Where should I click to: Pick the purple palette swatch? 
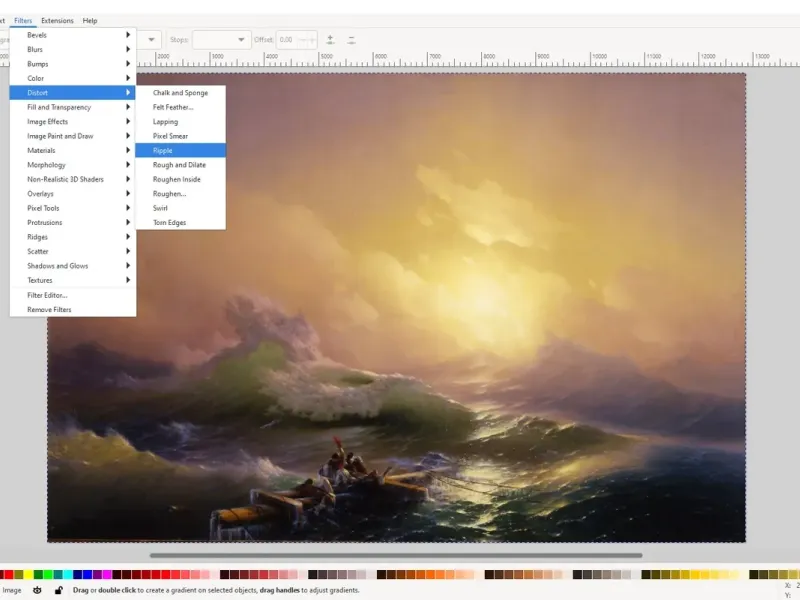(97, 574)
